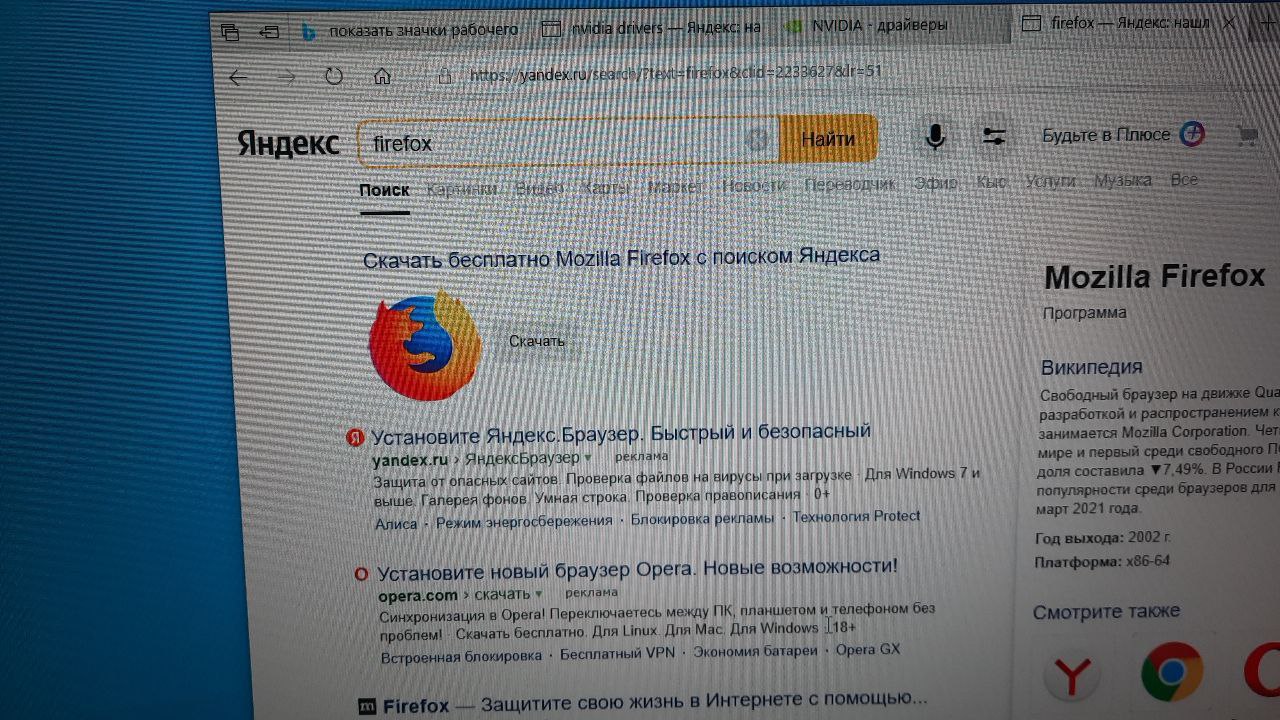1280x720 pixels.
Task: Click the firefox search input field
Action: pyautogui.click(x=555, y=142)
